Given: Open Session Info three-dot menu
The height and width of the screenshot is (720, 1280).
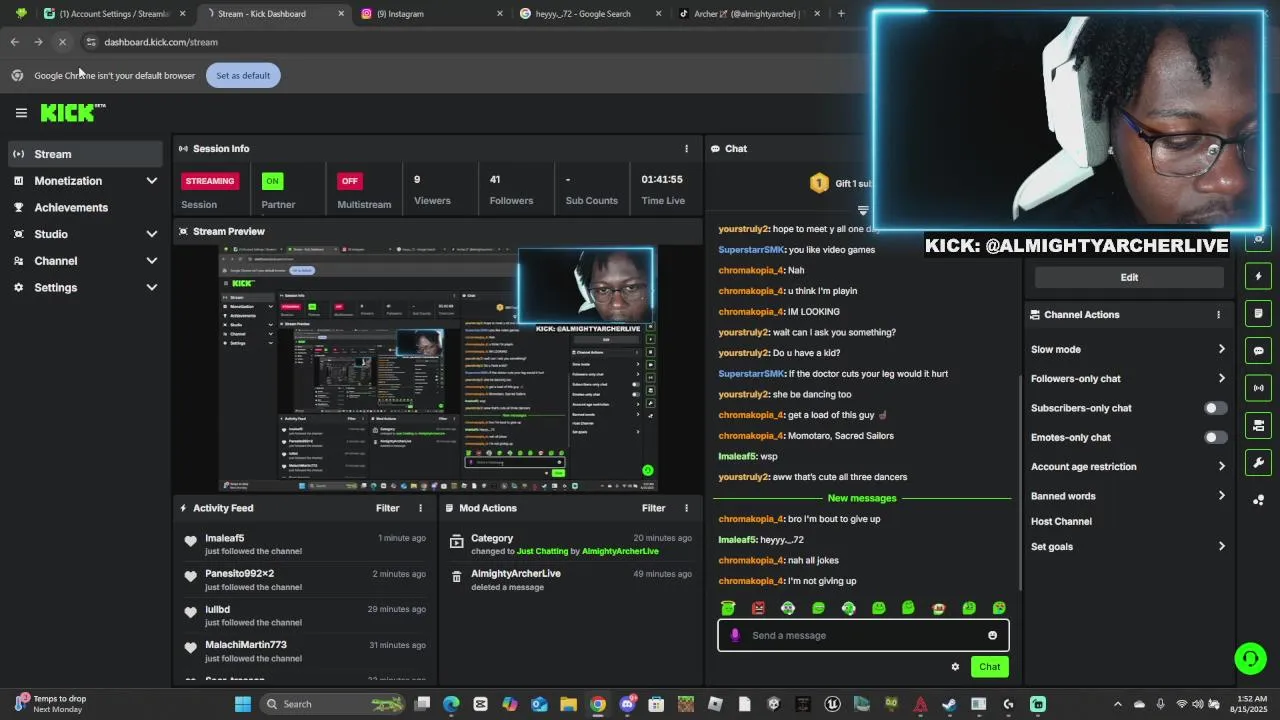Looking at the screenshot, I should (x=686, y=148).
